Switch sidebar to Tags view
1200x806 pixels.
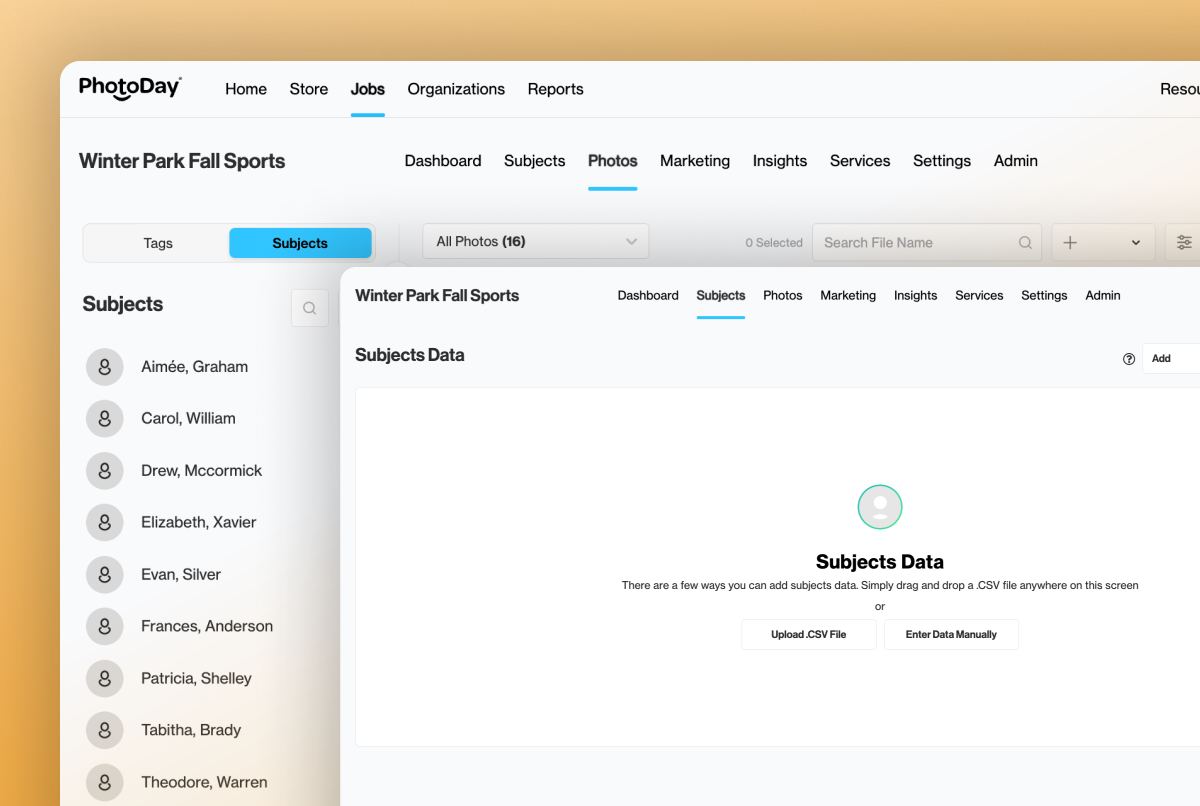click(158, 243)
